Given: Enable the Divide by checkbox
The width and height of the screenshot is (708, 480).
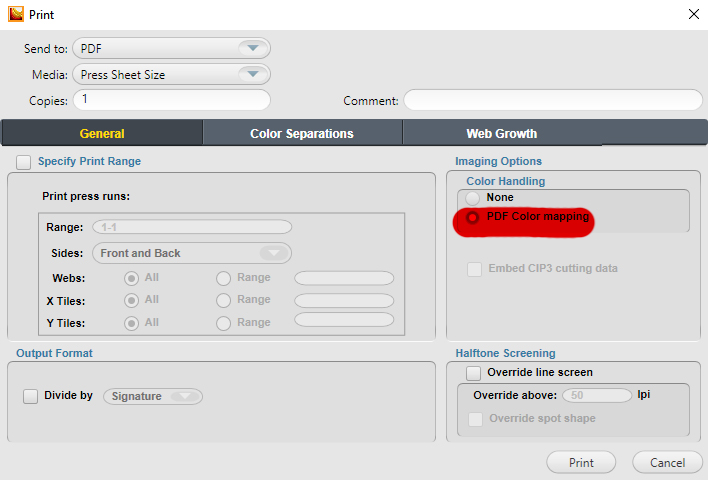Looking at the screenshot, I should coord(30,396).
